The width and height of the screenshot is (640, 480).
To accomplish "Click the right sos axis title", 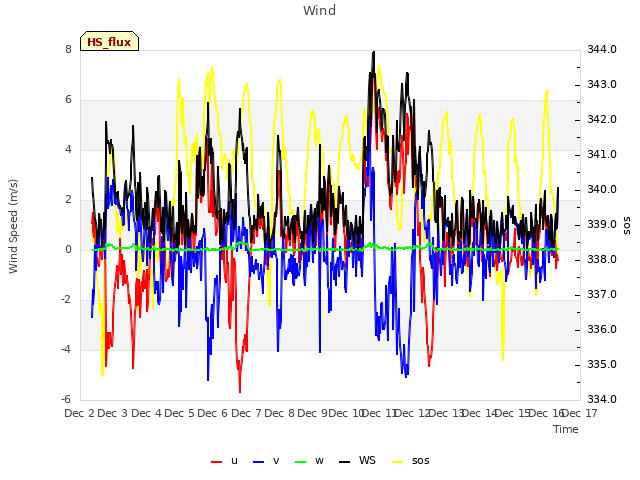I will point(627,226).
